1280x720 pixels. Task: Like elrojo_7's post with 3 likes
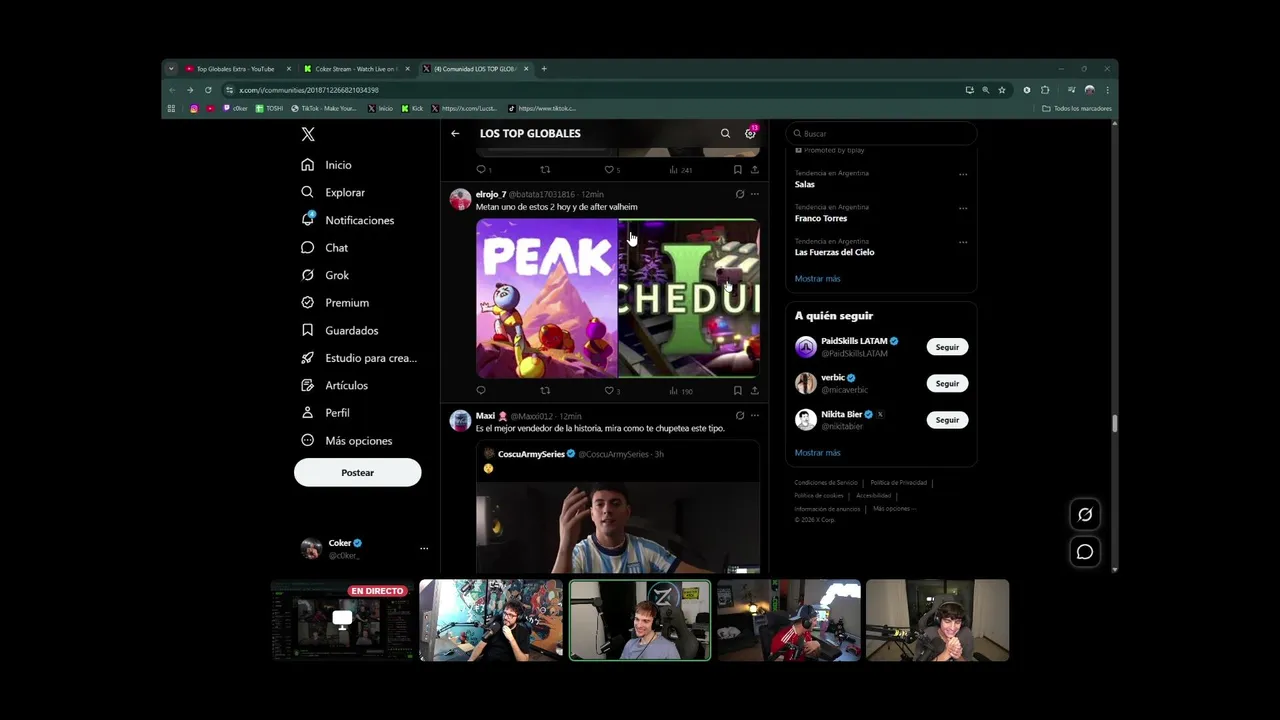pyautogui.click(x=612, y=391)
